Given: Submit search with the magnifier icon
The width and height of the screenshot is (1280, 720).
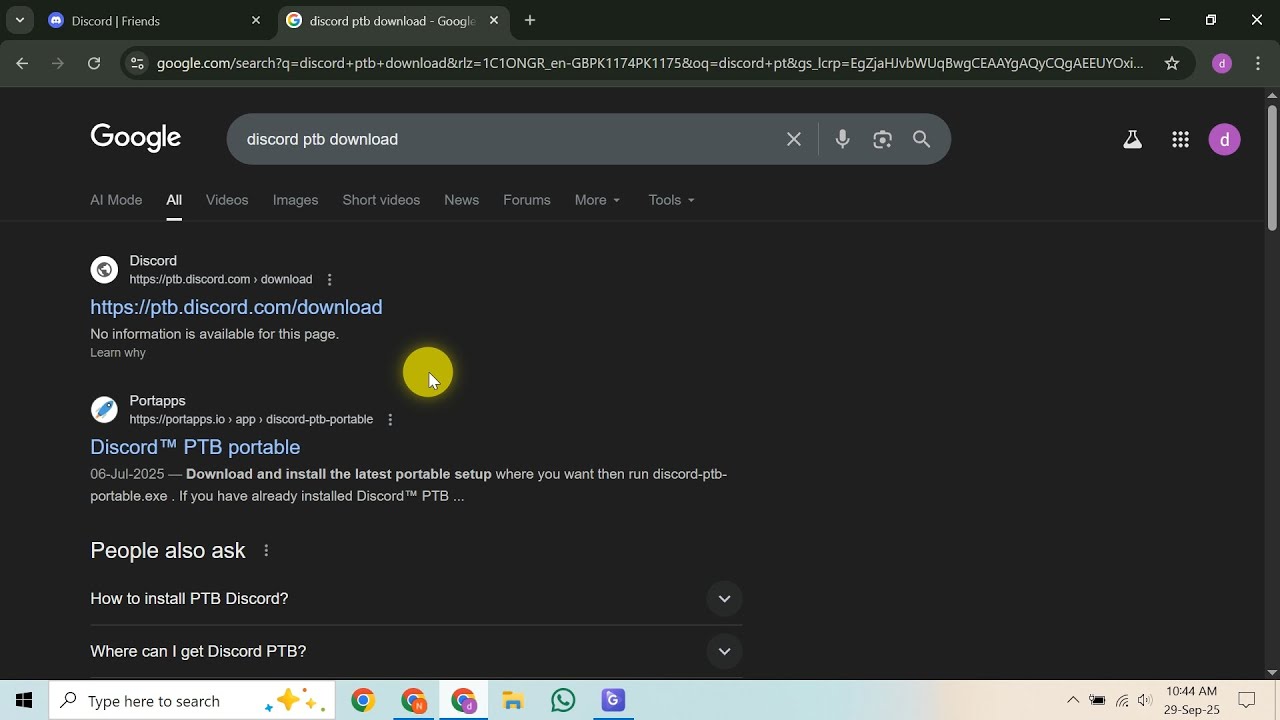Looking at the screenshot, I should tap(922, 139).
